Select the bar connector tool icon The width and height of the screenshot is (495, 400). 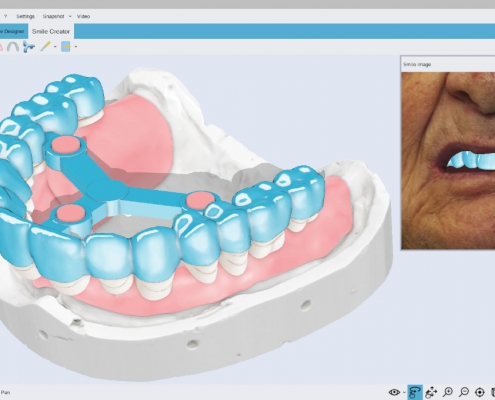click(29, 47)
